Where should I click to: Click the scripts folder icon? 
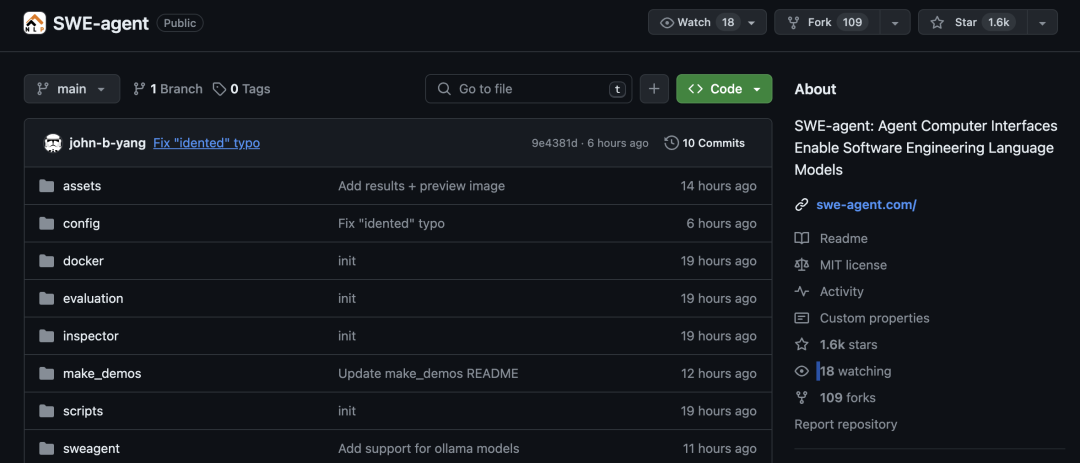[x=46, y=411]
